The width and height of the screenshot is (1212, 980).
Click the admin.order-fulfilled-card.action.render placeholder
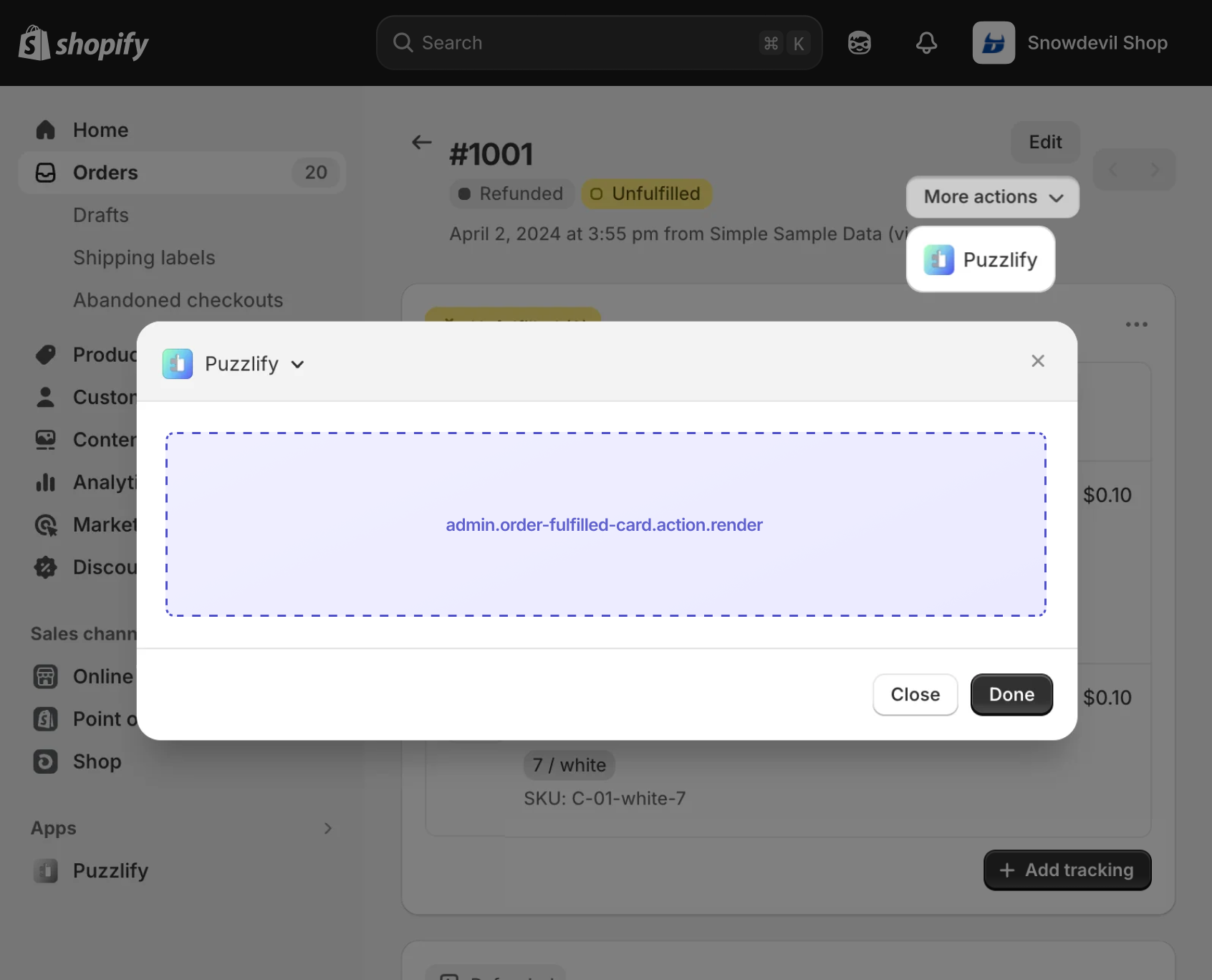pyautogui.click(x=606, y=524)
